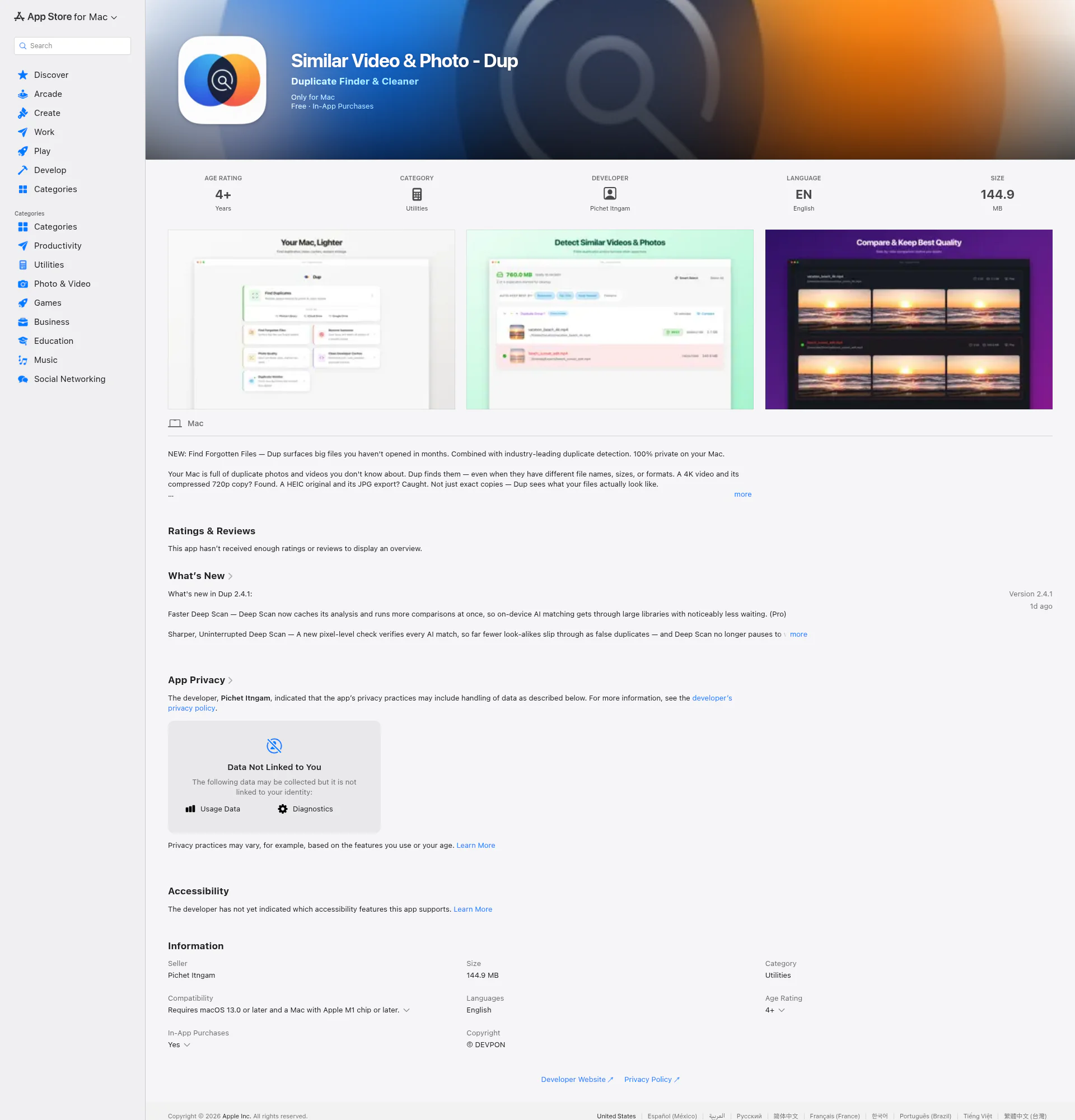Viewport: 1075px width, 1120px height.
Task: Click the Develop hammer icon
Action: (23, 170)
